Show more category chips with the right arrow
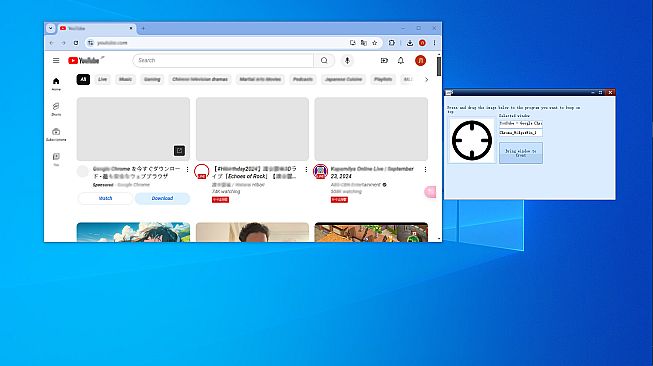Image resolution: width=653 pixels, height=366 pixels. tap(426, 79)
